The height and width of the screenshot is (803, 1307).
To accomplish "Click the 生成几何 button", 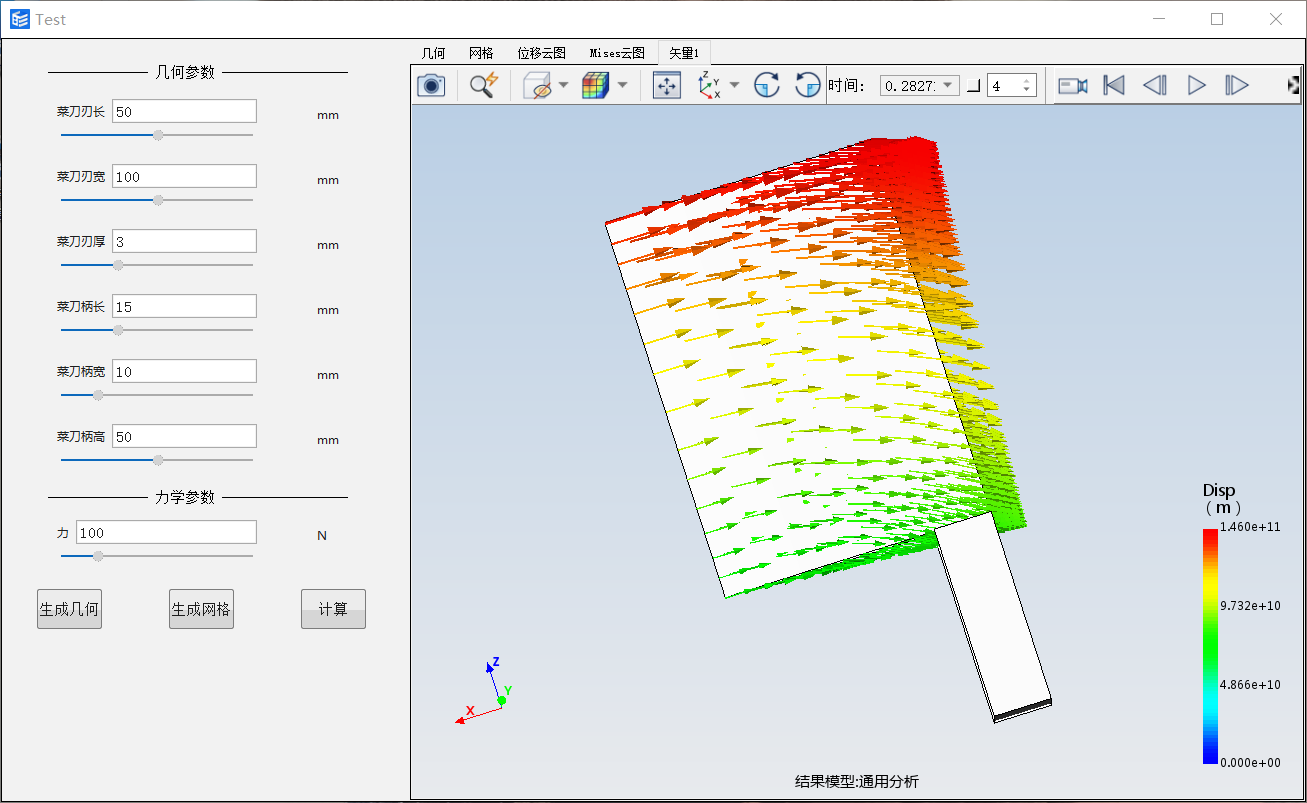I will (x=69, y=609).
